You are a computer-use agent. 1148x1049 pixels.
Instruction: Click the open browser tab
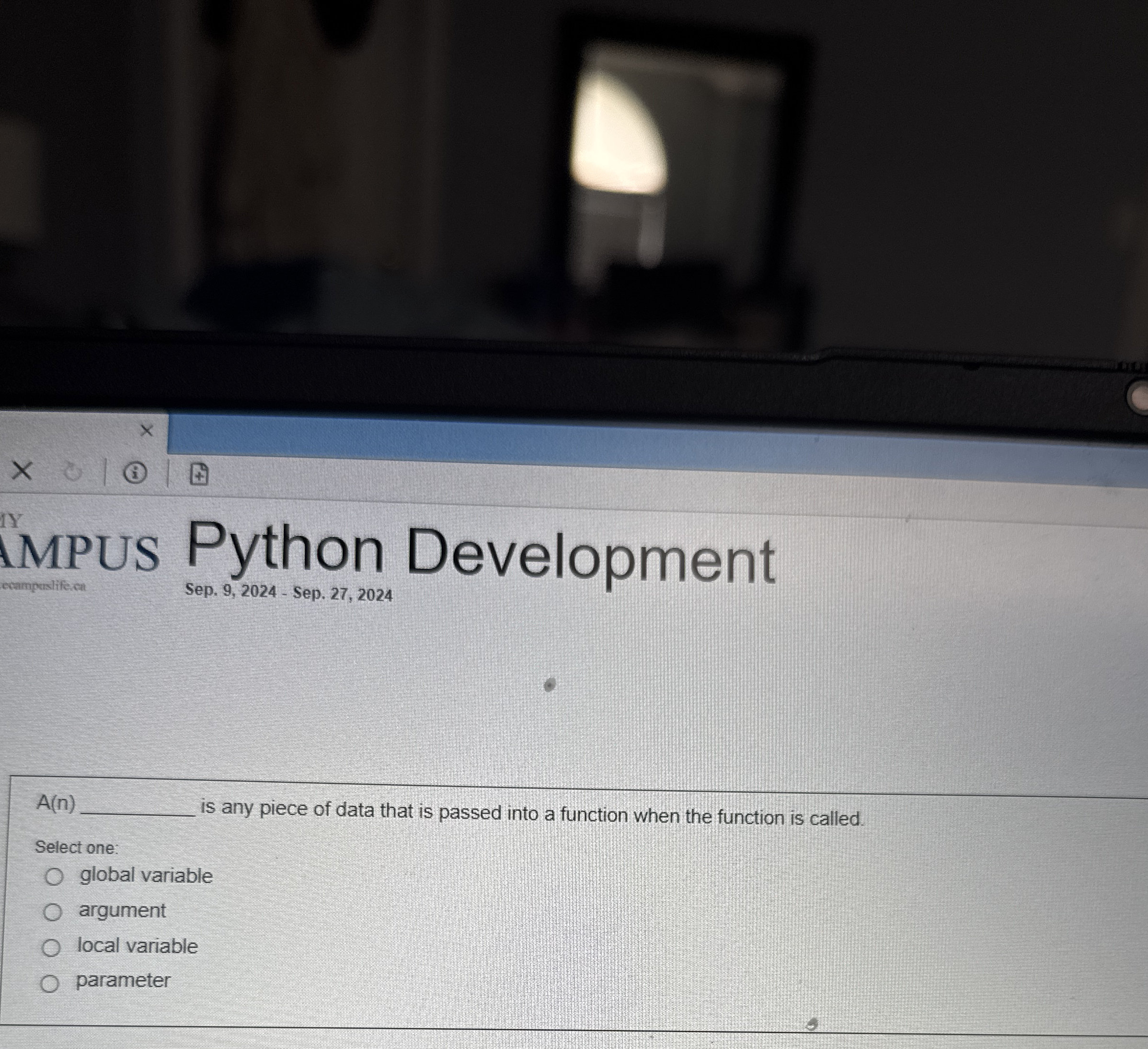[69, 431]
